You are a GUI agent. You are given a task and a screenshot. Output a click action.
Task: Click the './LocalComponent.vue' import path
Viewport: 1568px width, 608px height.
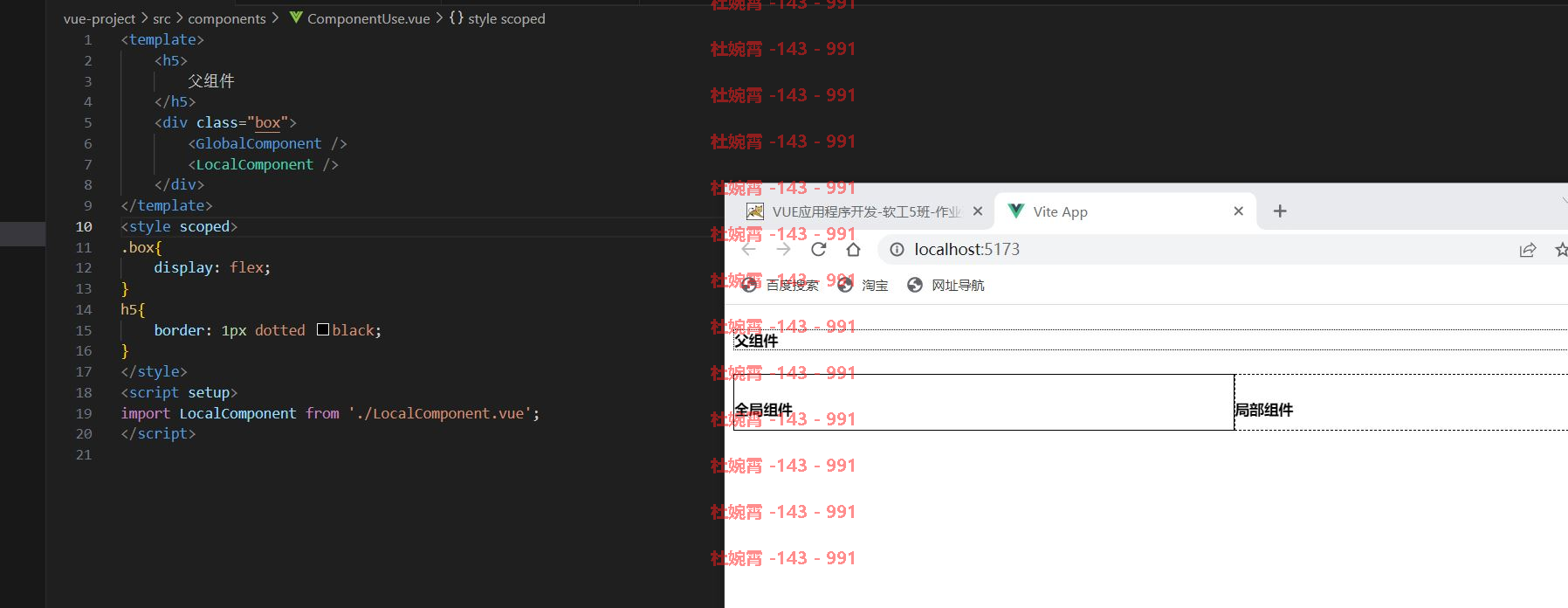(441, 413)
